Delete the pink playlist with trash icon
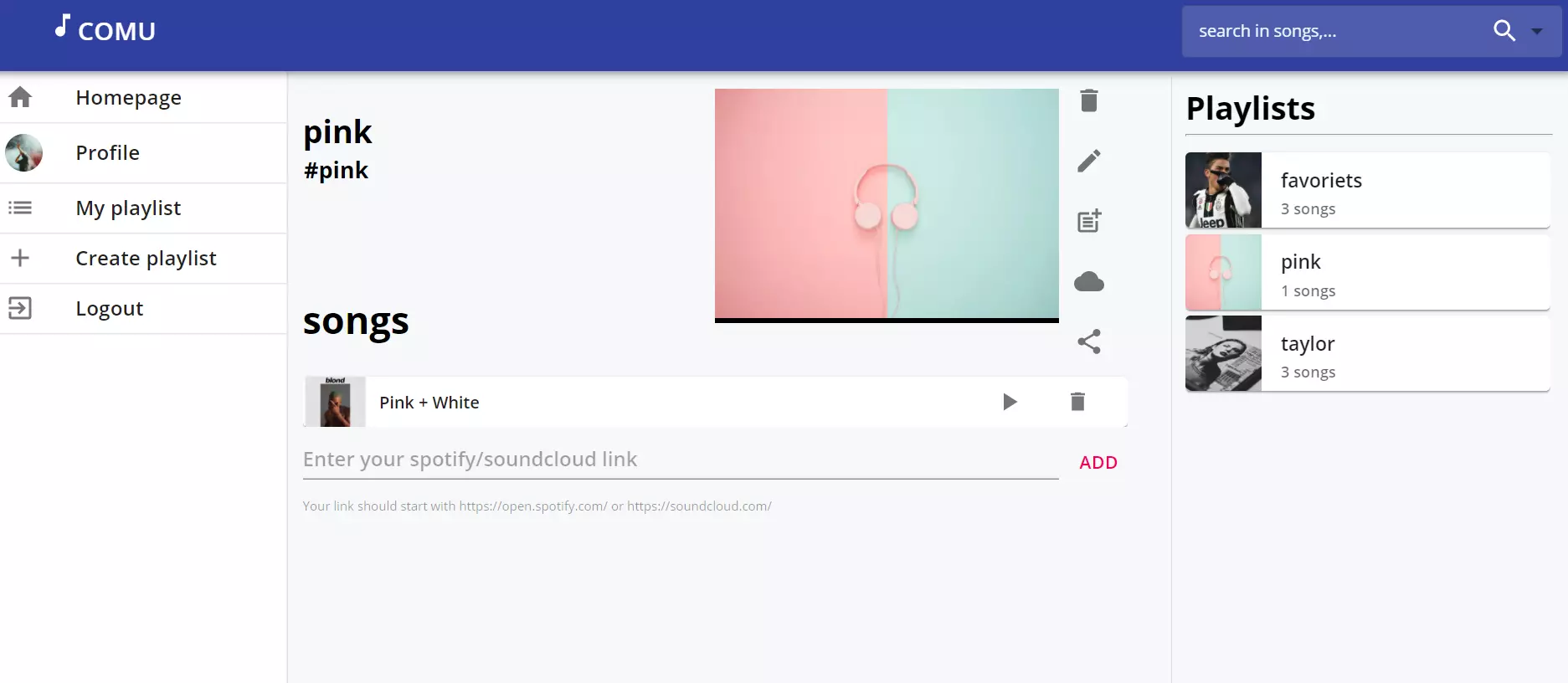 (x=1088, y=100)
